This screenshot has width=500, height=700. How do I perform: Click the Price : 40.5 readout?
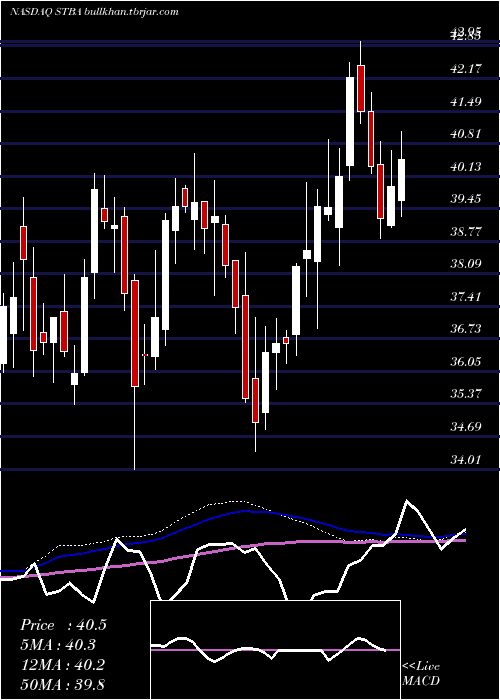tap(63, 625)
